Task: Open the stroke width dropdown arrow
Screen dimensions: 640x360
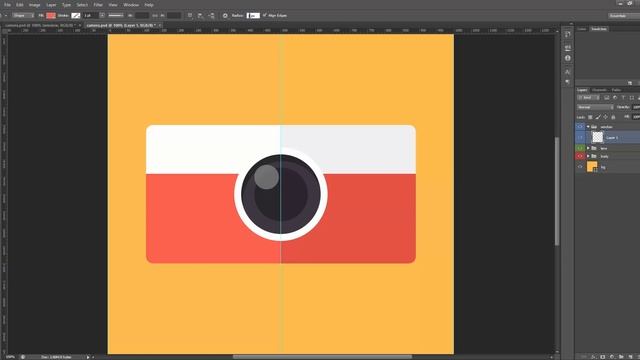Action: click(102, 16)
